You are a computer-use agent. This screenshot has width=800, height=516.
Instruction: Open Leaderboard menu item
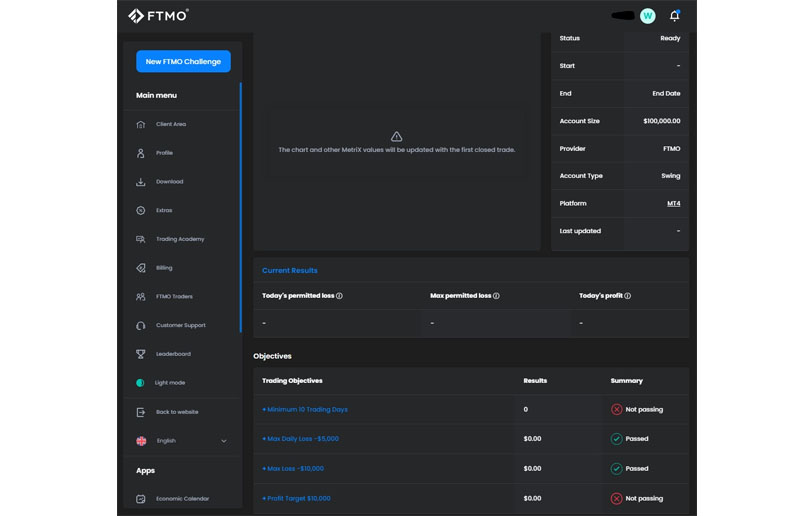pyautogui.click(x=173, y=354)
